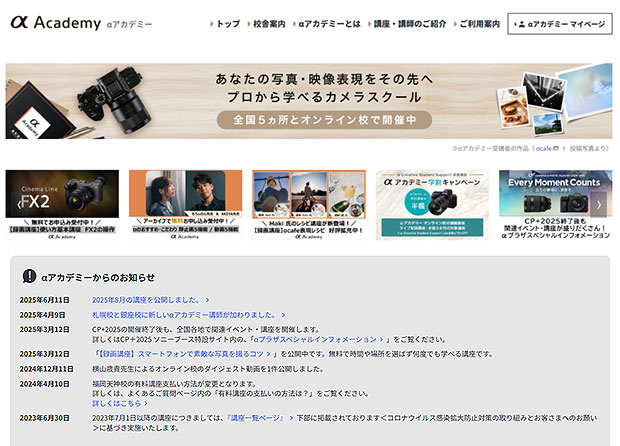
Task: Click the camera school hero banner
Action: [x=309, y=101]
